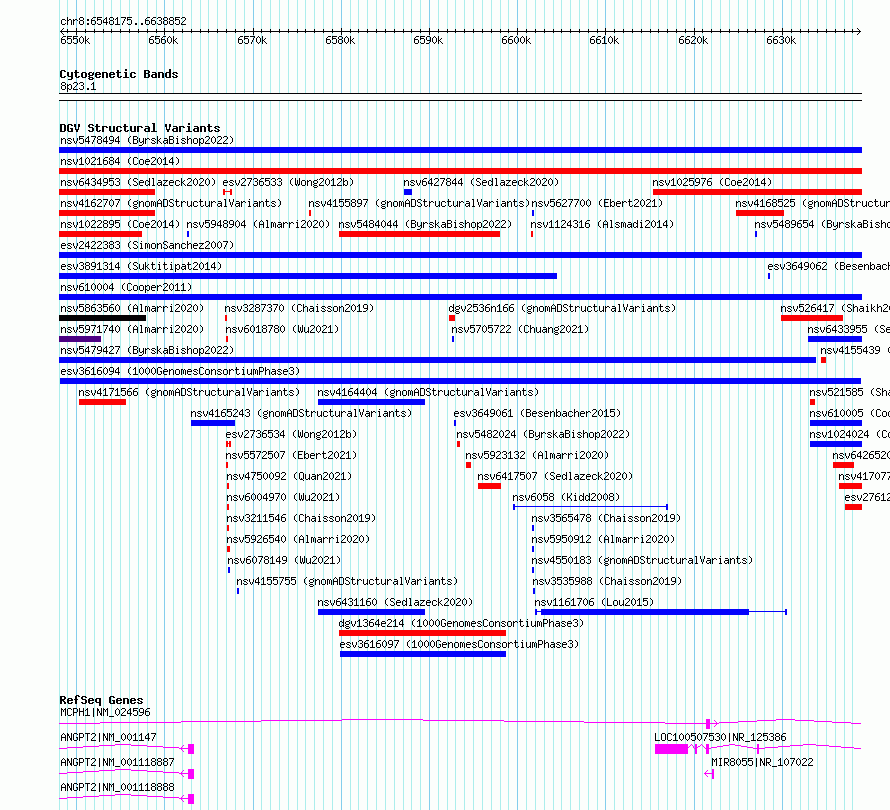Open nsv4550183 gnomAD variant label
This screenshot has height=810, width=890.
[643, 560]
